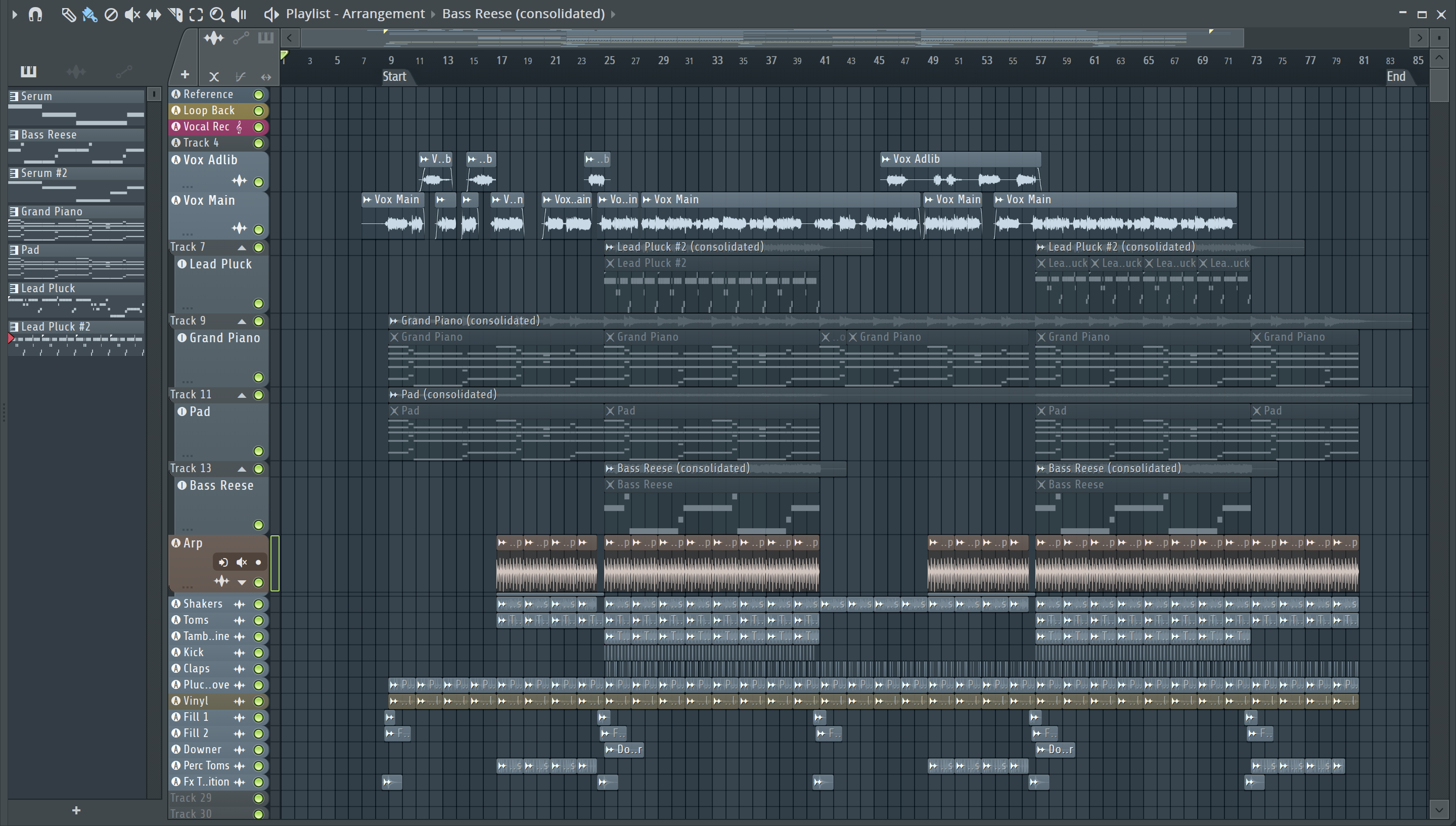Mute the Vinyl track
This screenshot has width=1456, height=826.
259,701
